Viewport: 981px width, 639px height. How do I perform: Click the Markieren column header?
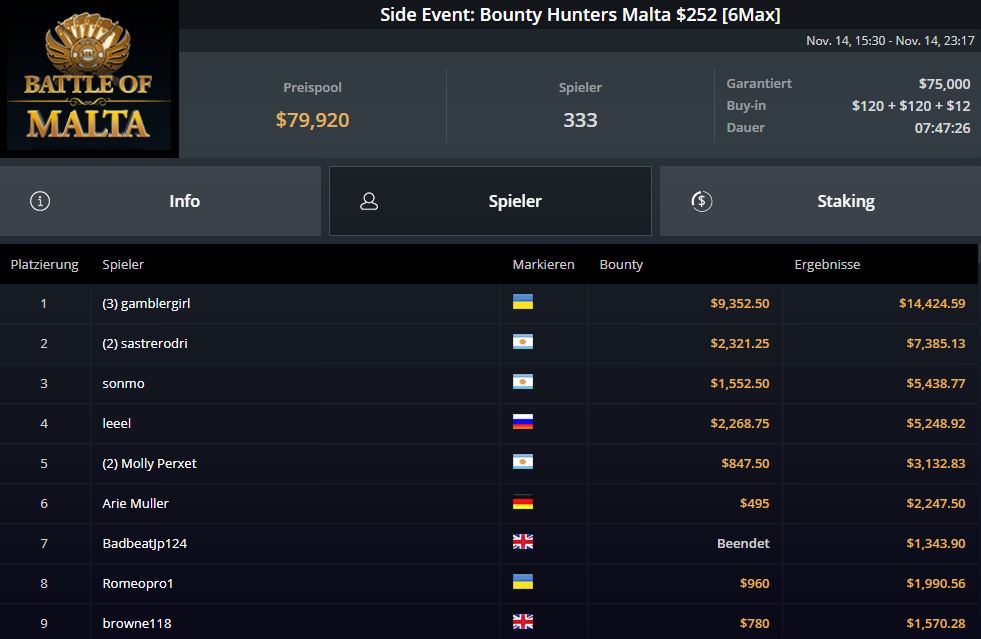point(543,265)
